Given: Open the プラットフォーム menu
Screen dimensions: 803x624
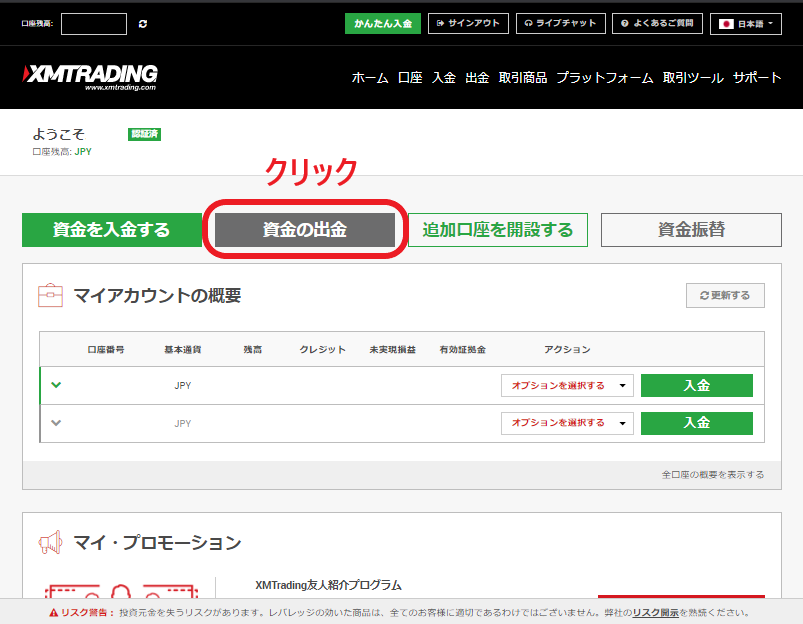Looking at the screenshot, I should (604, 78).
